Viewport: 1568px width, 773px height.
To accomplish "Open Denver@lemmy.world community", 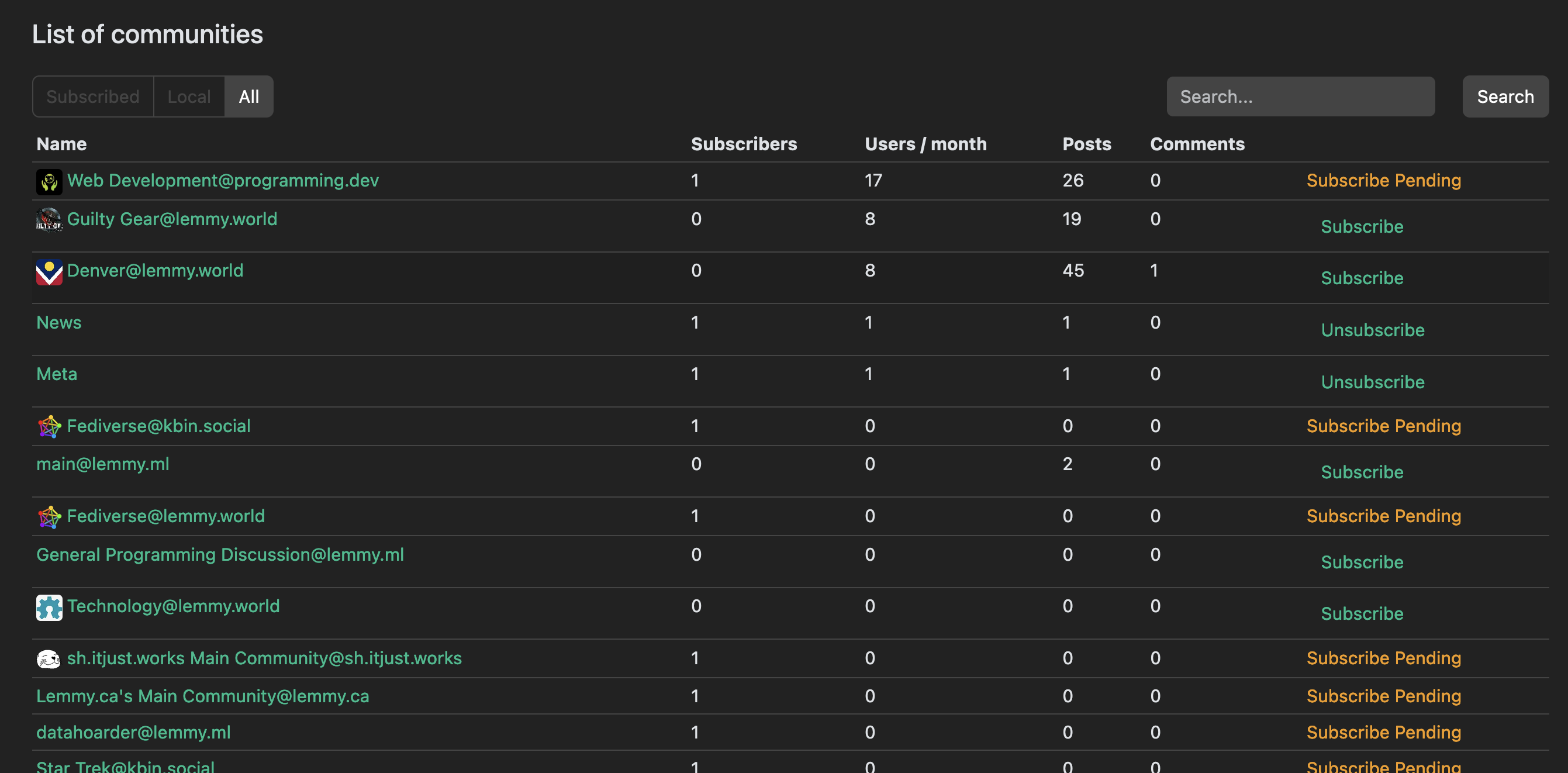I will pyautogui.click(x=155, y=270).
